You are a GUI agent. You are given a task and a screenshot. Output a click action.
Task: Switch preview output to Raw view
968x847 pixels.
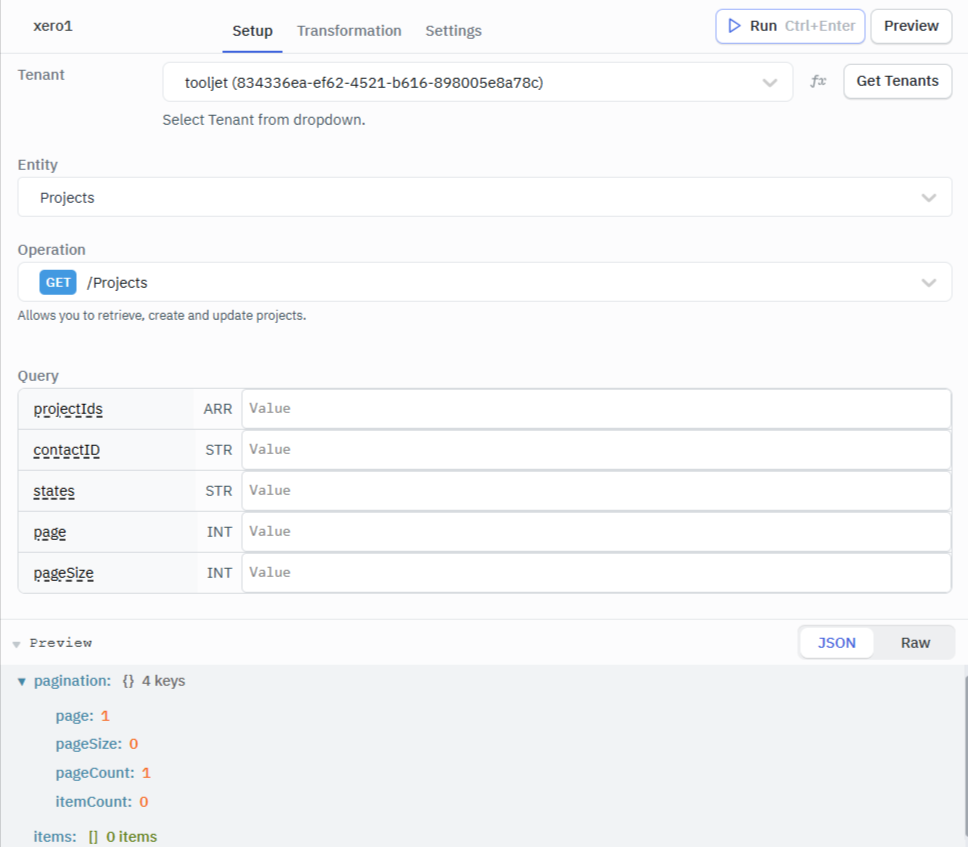(915, 642)
